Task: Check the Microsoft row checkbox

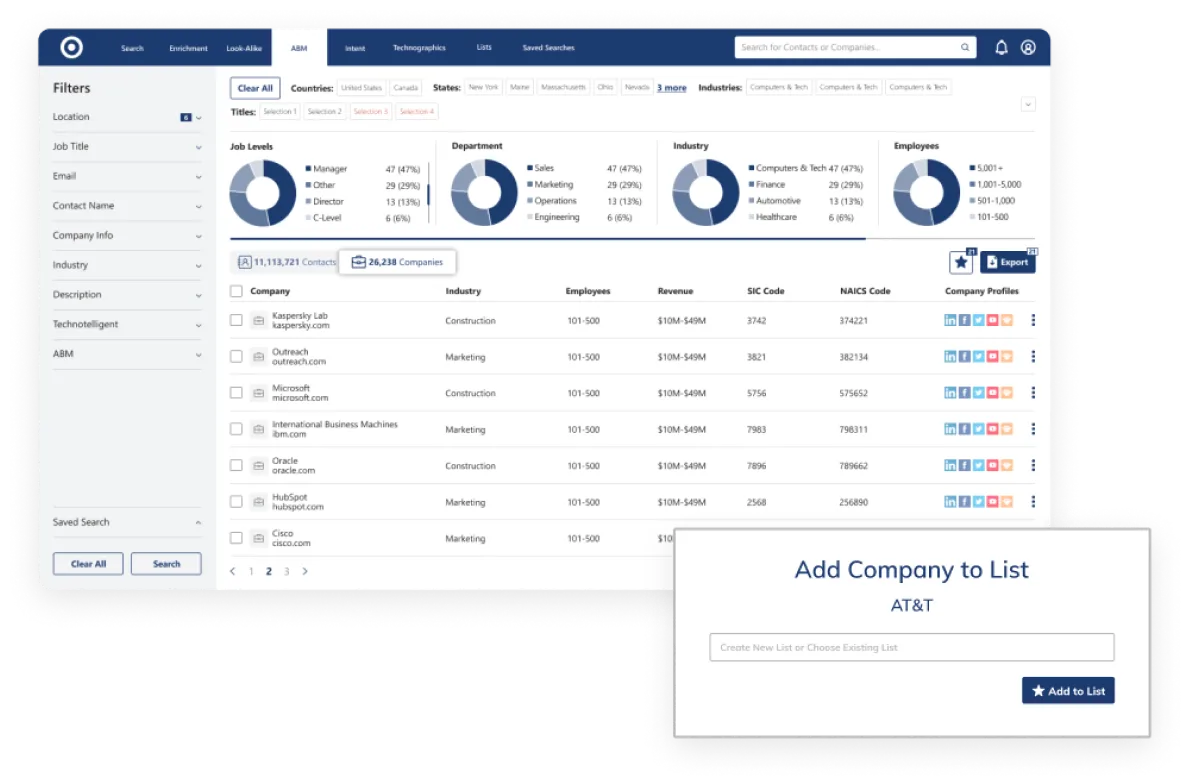Action: coord(237,393)
